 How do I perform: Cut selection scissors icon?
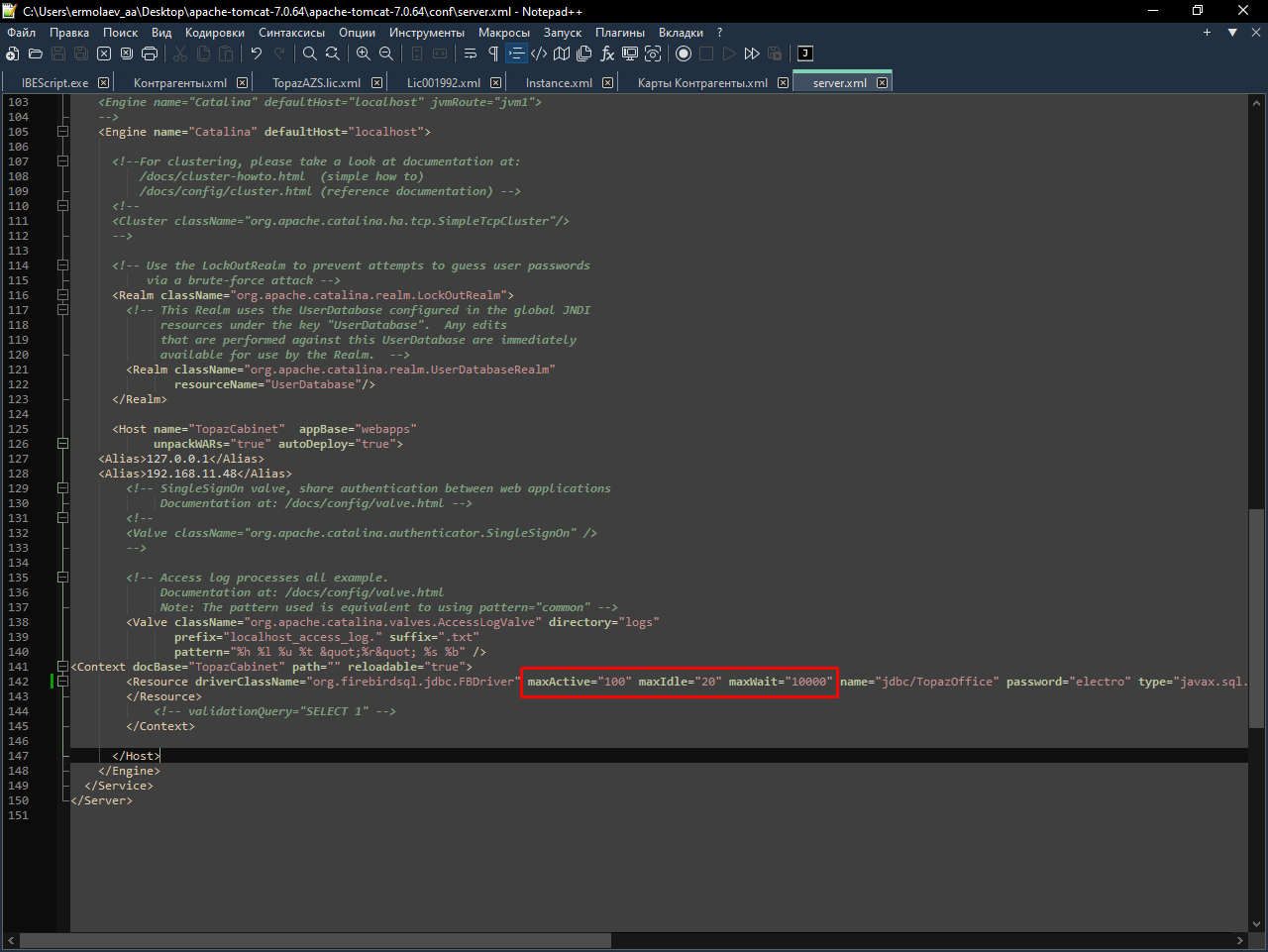point(180,53)
